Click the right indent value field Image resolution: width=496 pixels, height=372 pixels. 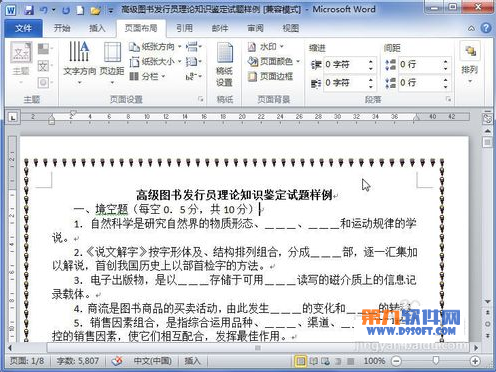(x=345, y=83)
